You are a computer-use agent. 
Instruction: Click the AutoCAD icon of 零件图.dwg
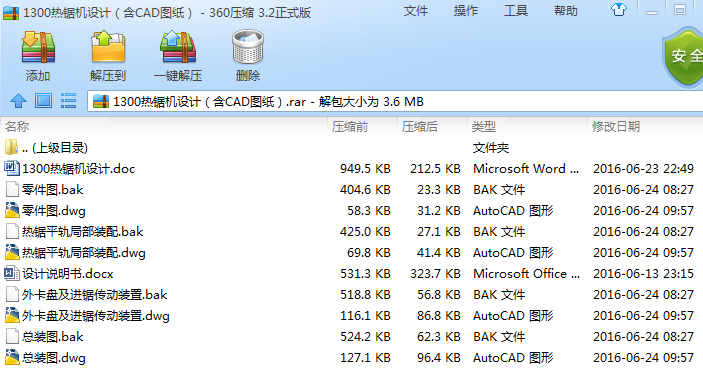click(x=12, y=210)
